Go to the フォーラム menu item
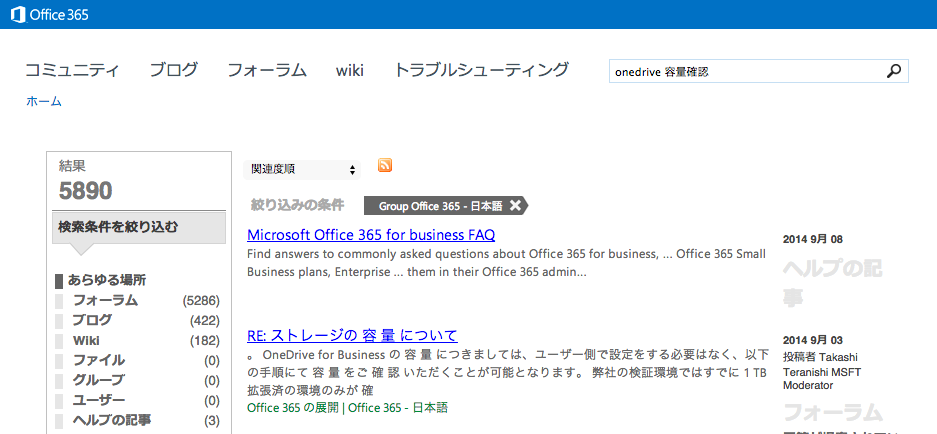The image size is (937, 434). 267,70
